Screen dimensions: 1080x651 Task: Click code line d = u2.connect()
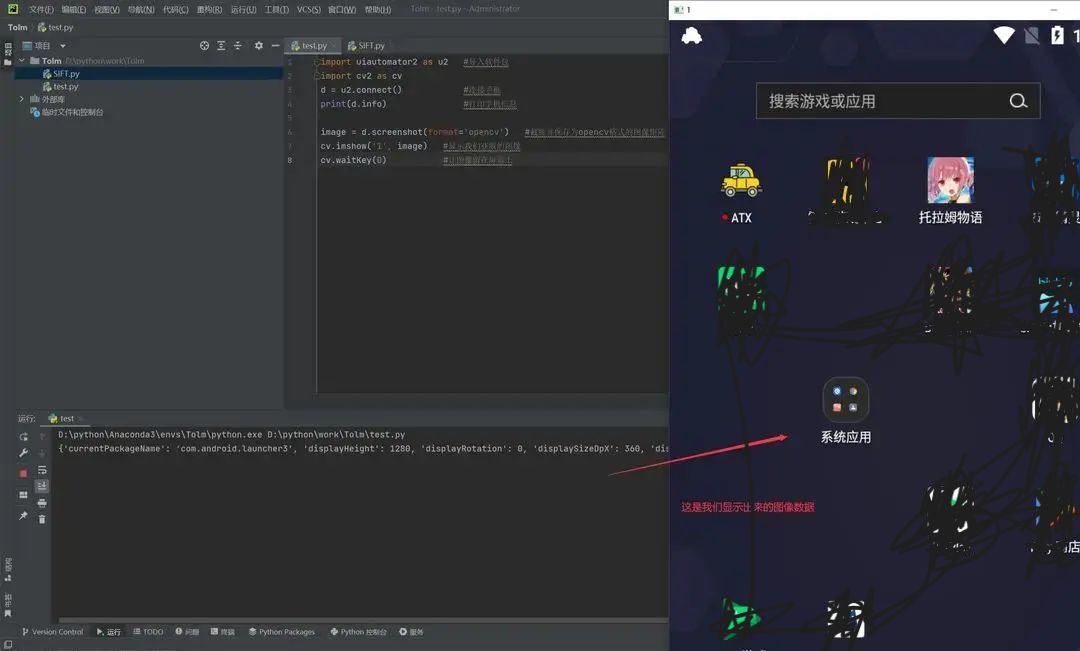pos(361,90)
